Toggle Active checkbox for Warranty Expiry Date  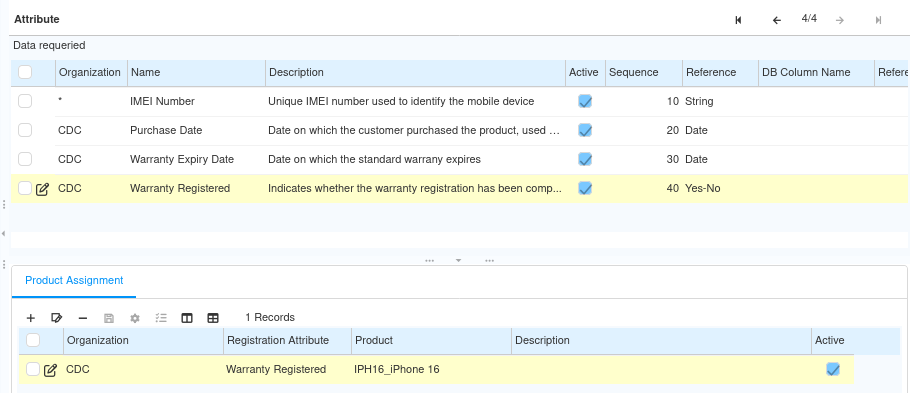click(x=585, y=160)
